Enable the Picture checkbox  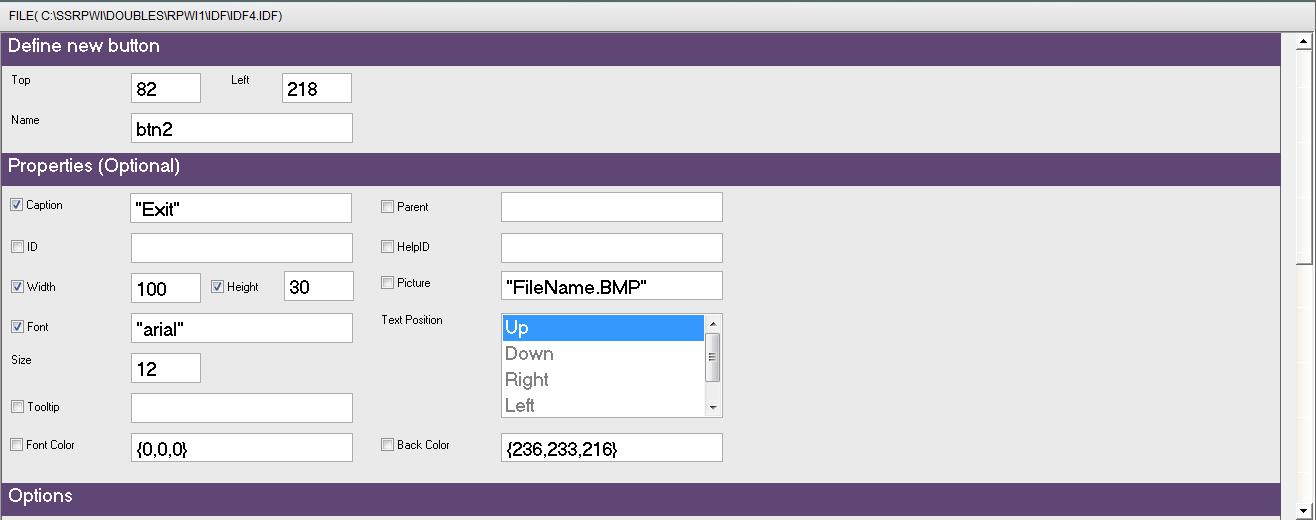[388, 283]
